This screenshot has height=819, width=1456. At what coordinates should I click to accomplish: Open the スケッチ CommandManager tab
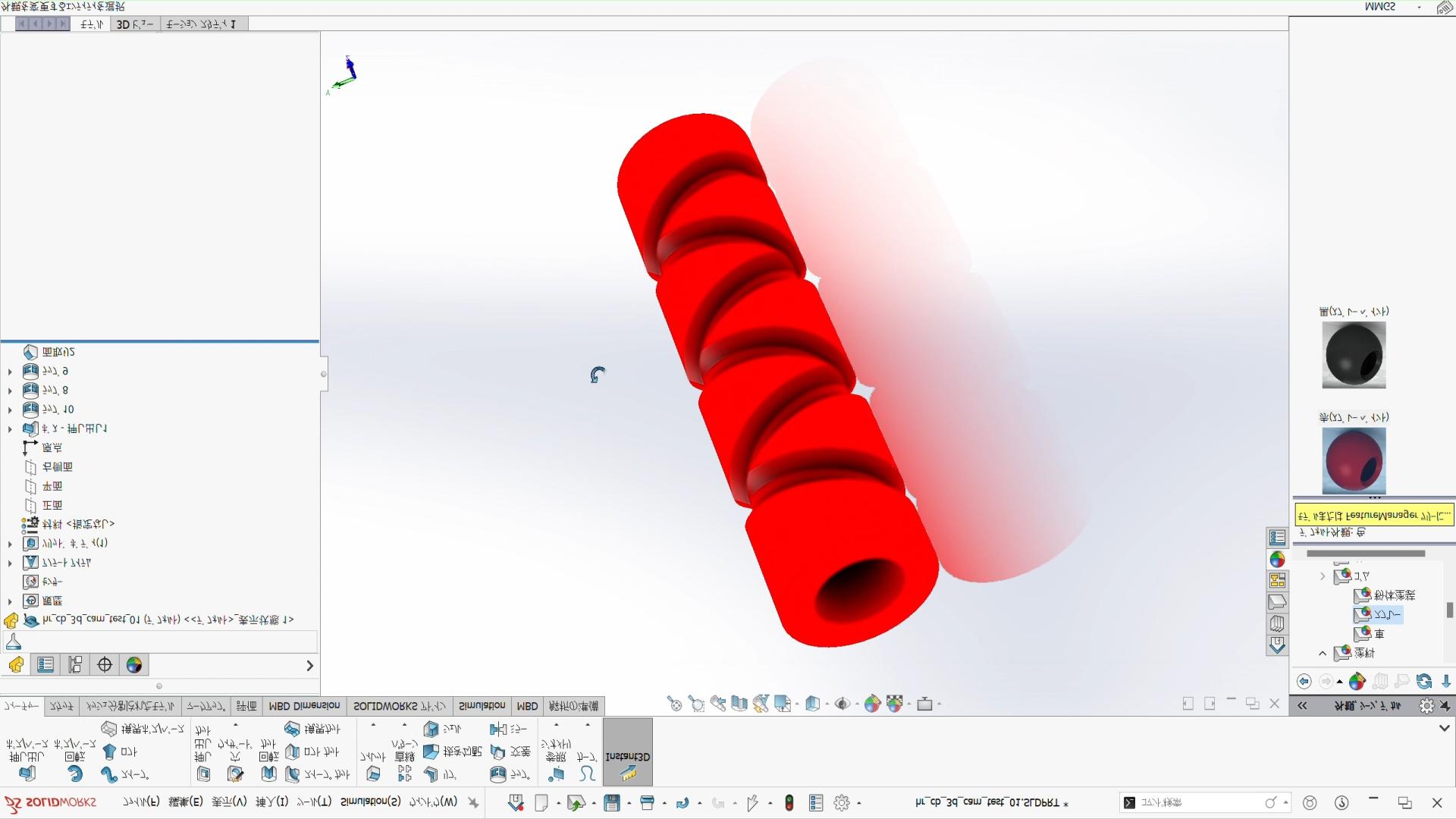(61, 707)
